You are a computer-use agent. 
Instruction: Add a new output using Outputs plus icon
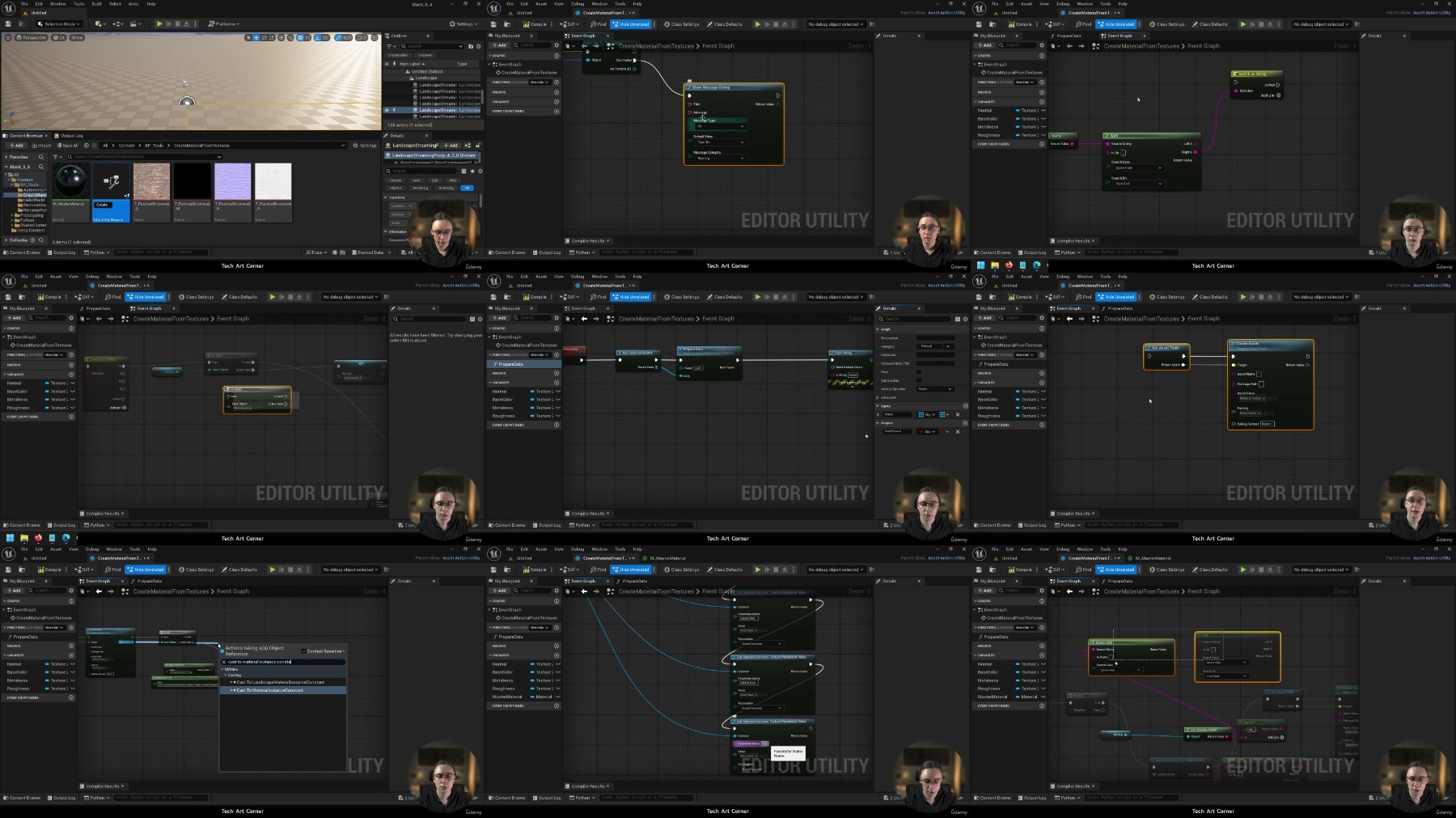(x=965, y=422)
